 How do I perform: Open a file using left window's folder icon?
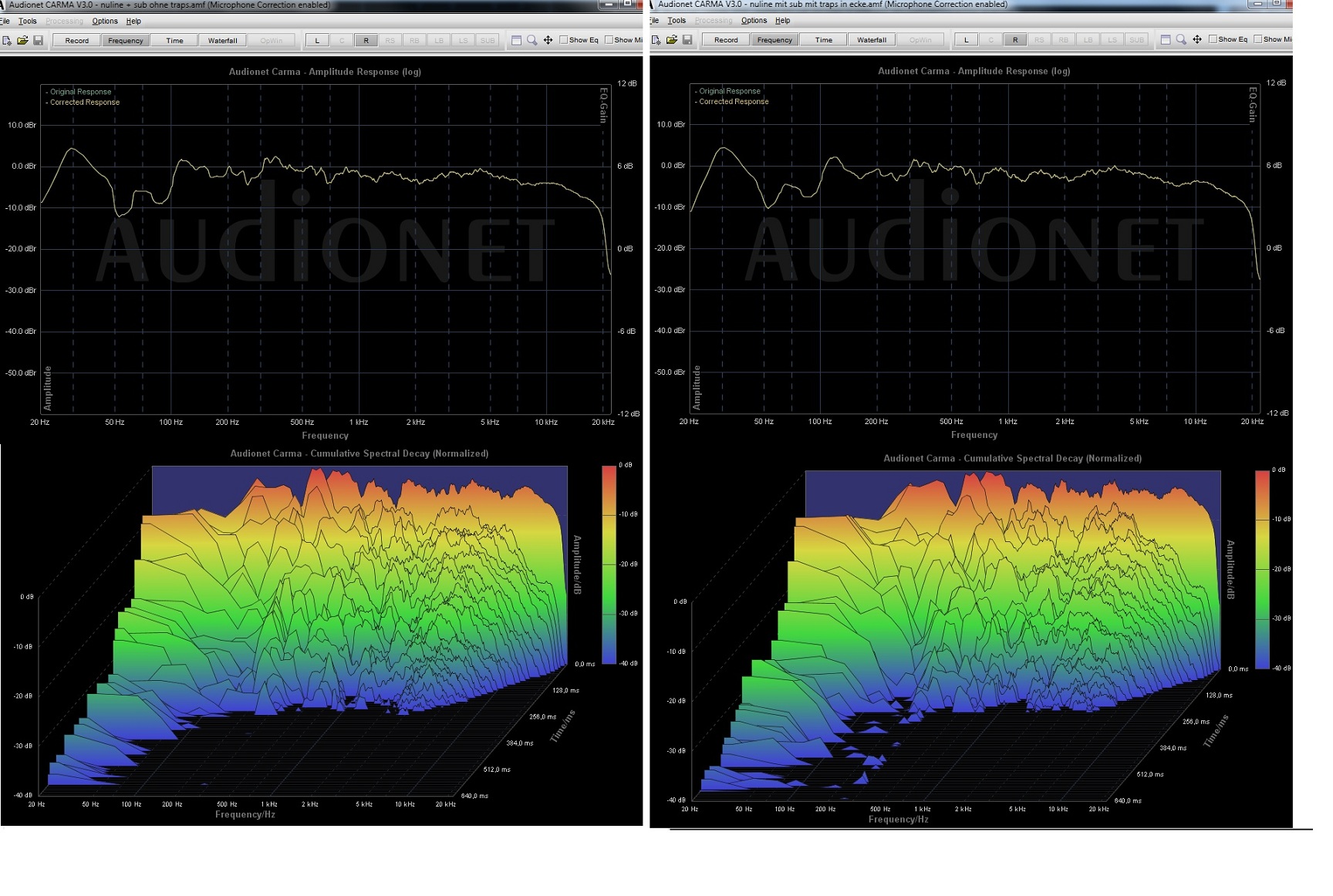click(x=22, y=40)
